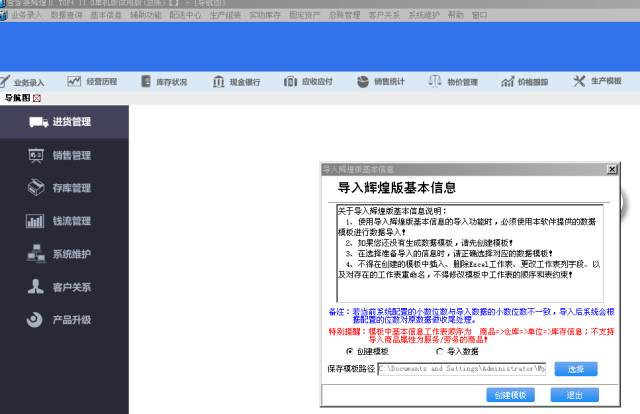Open 配送中心 menu
640x414 pixels.
pos(185,15)
